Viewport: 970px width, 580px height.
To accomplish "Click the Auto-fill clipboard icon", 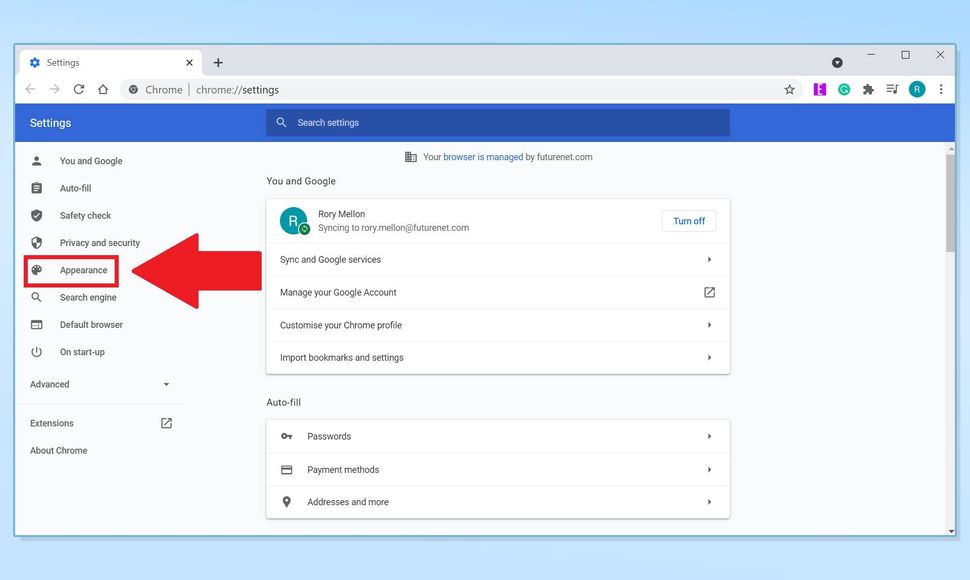I will click(x=37, y=188).
